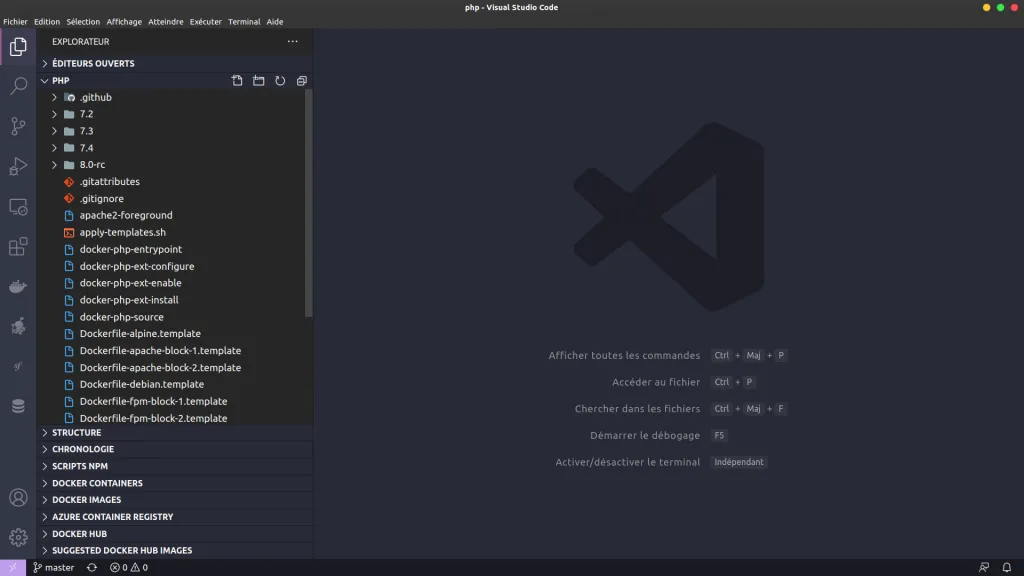Click the explorer file list scrollbar
Screen dimensions: 1024x576
309,200
